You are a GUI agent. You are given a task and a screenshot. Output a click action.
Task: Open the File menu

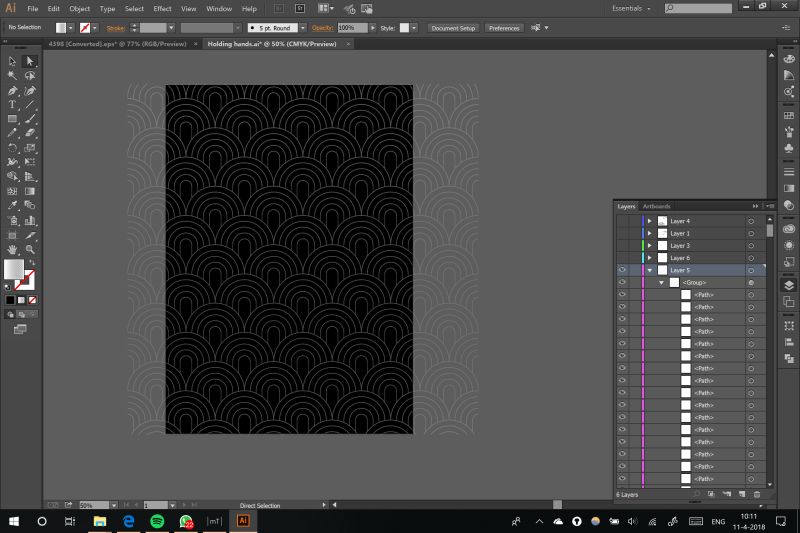33,9
